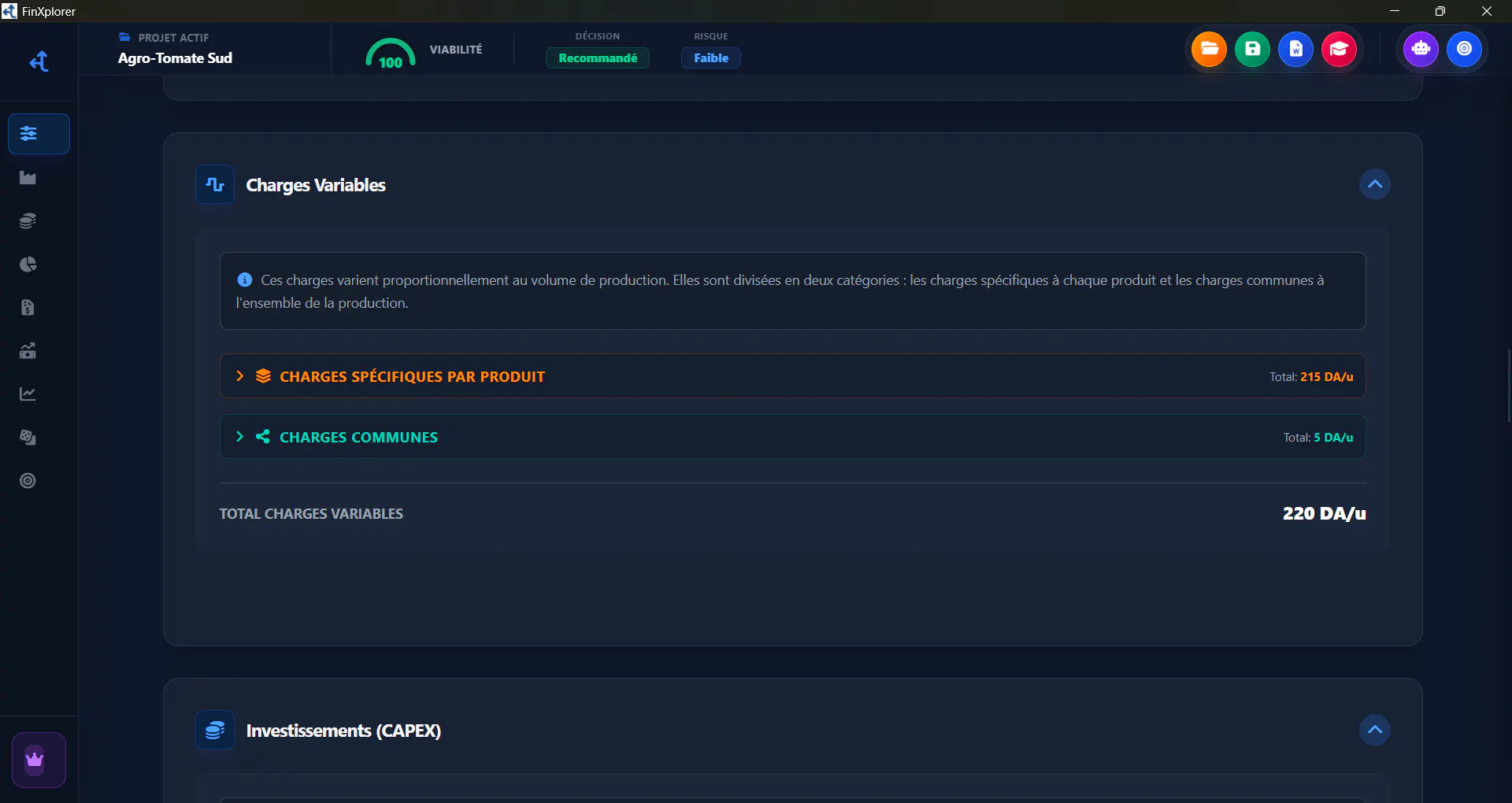Collapse the Charges Variables section chevron
This screenshot has height=803, width=1512.
1374,184
